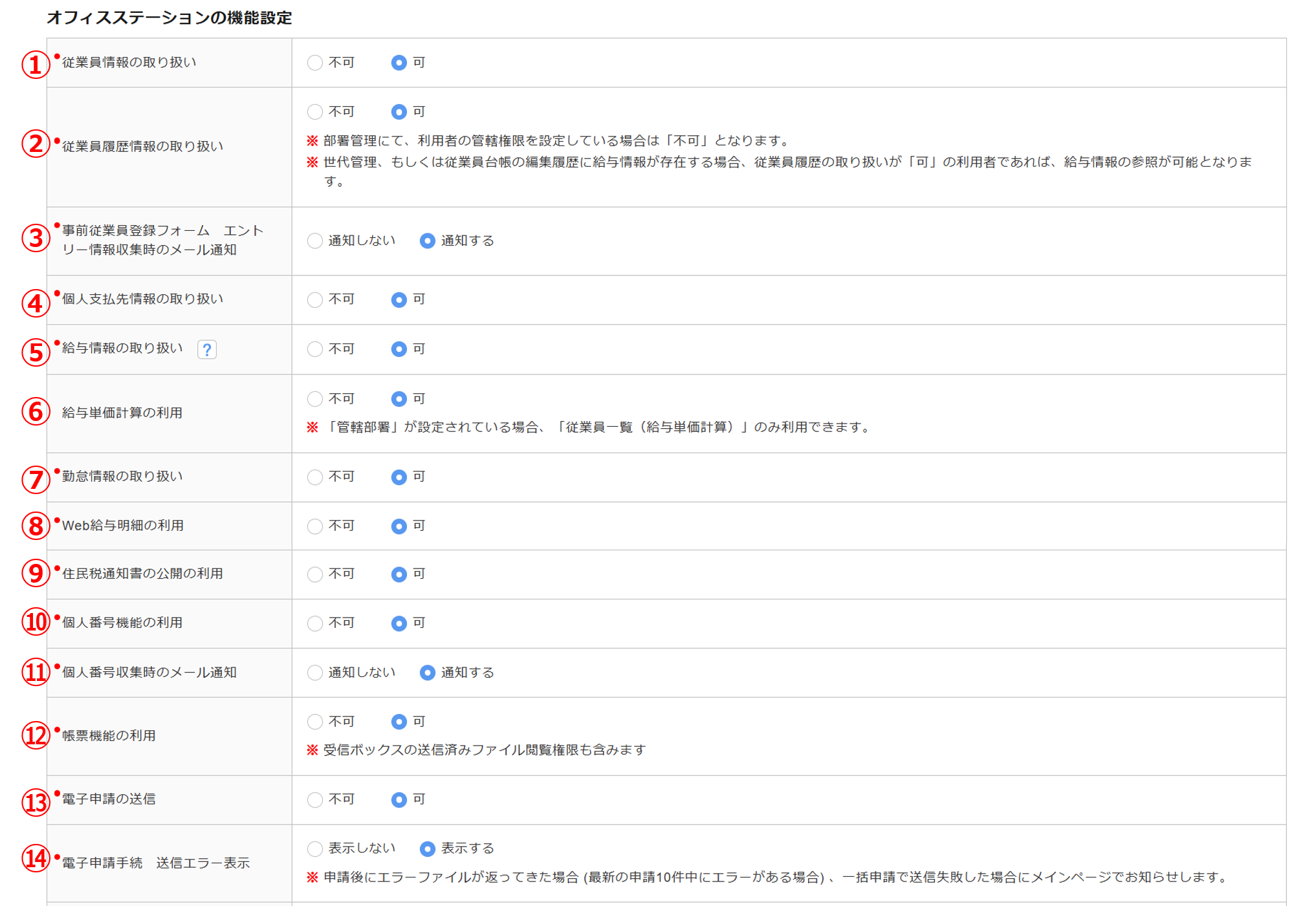Select 不可 for 個人支払先情報の取り扱い

pos(314,299)
